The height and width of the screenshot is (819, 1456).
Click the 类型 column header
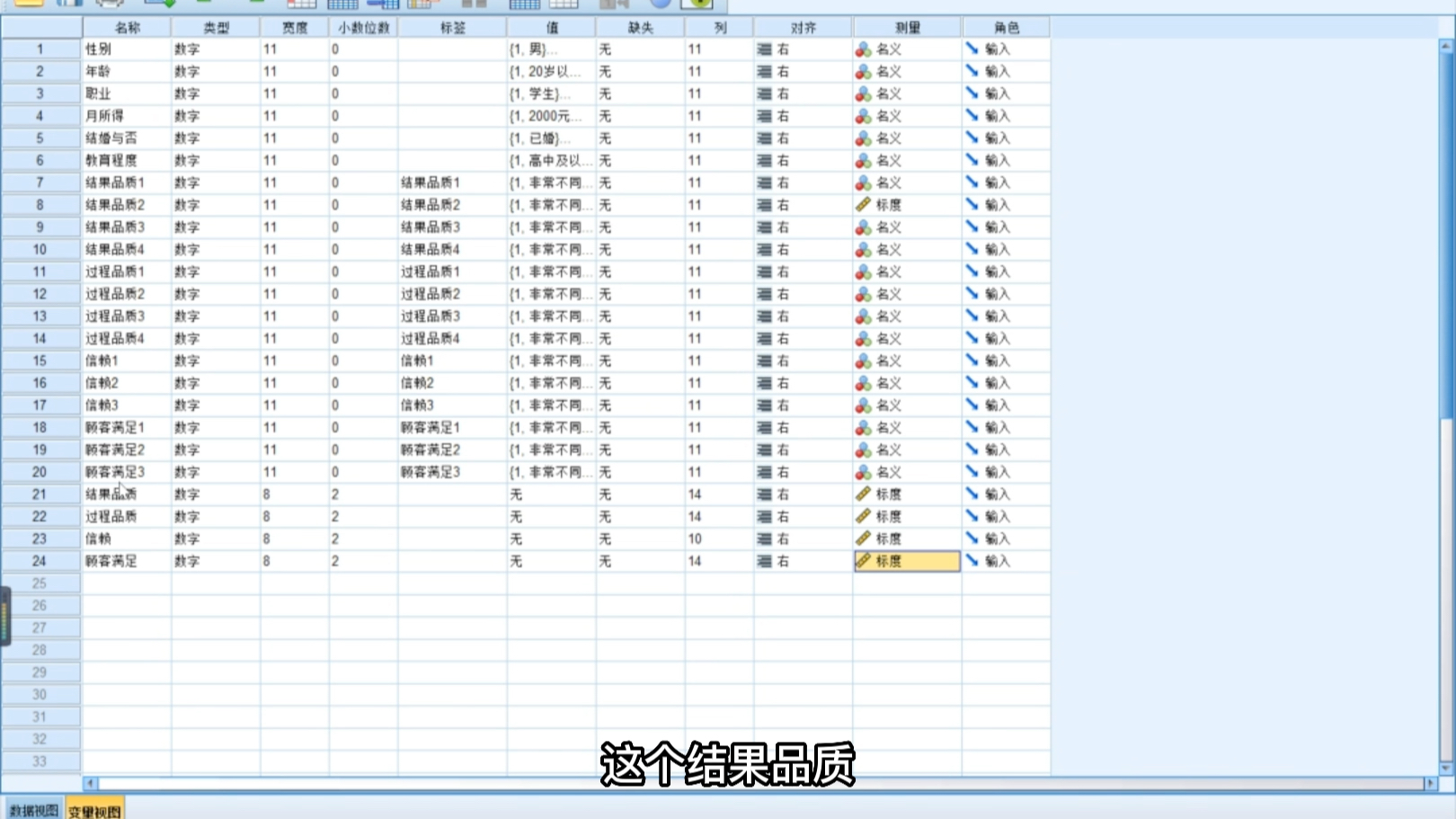click(216, 28)
